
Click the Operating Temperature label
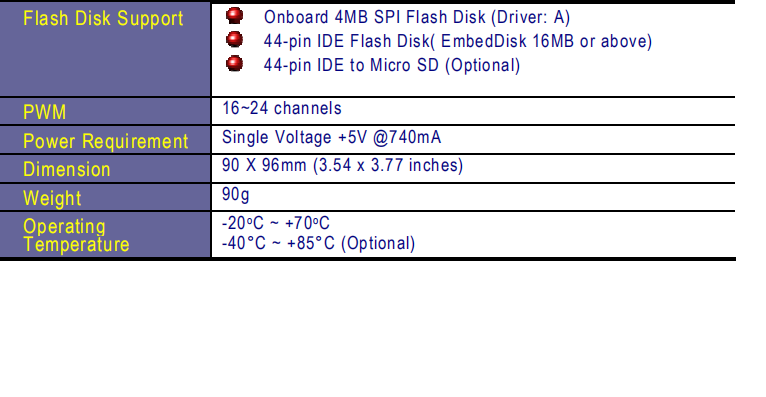pos(76,235)
